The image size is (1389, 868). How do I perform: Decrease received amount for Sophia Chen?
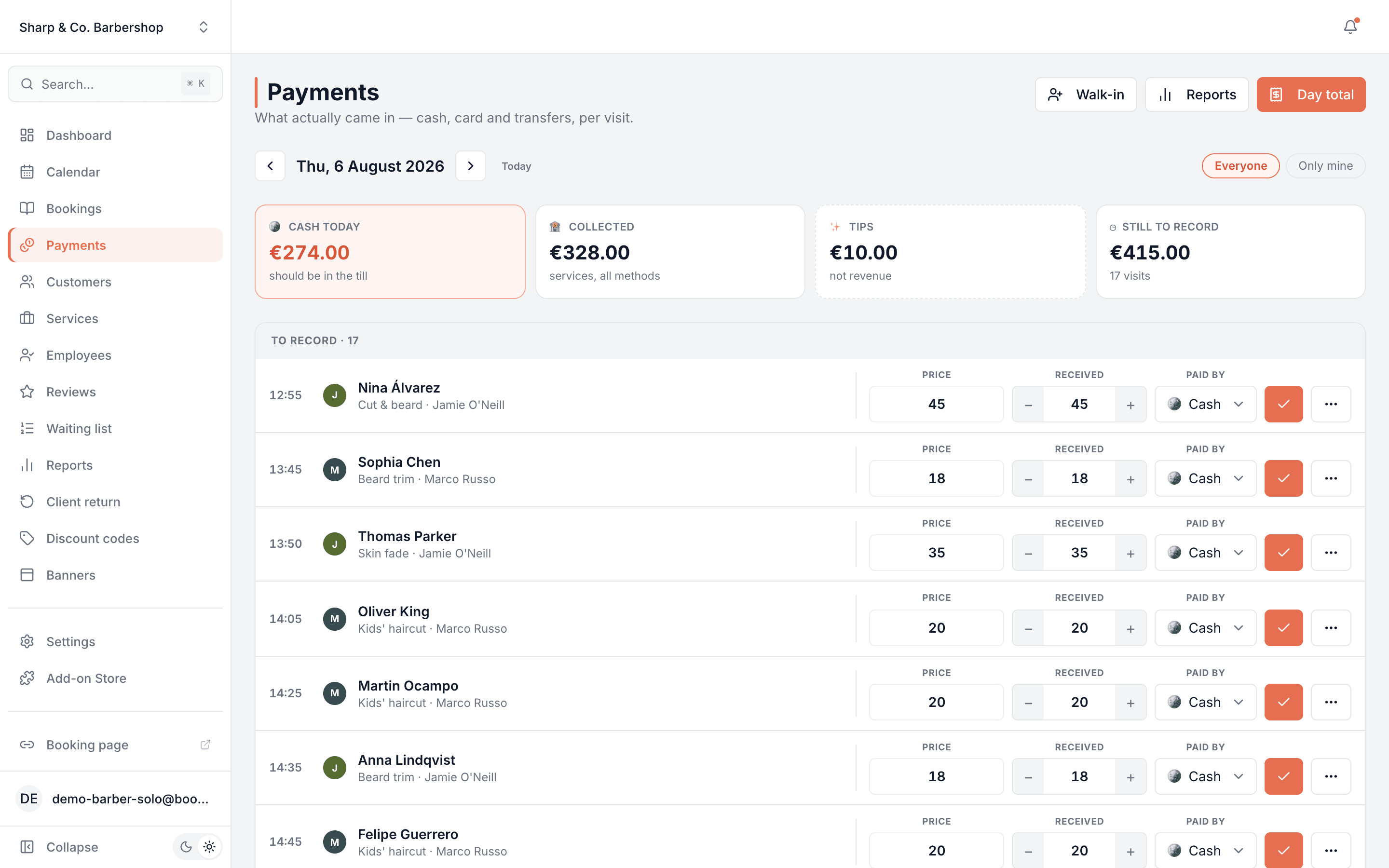[x=1028, y=478]
